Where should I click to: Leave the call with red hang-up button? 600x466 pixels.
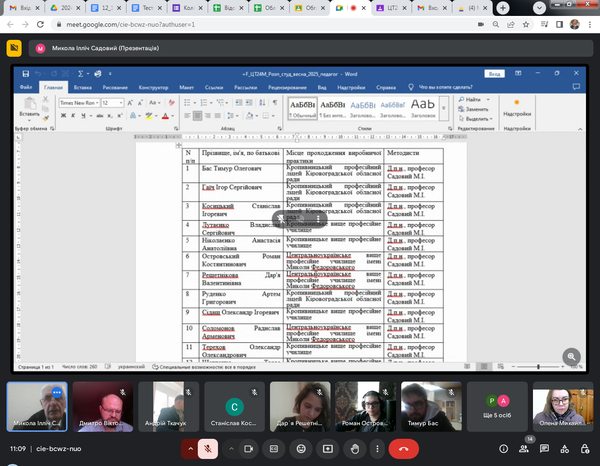point(404,449)
